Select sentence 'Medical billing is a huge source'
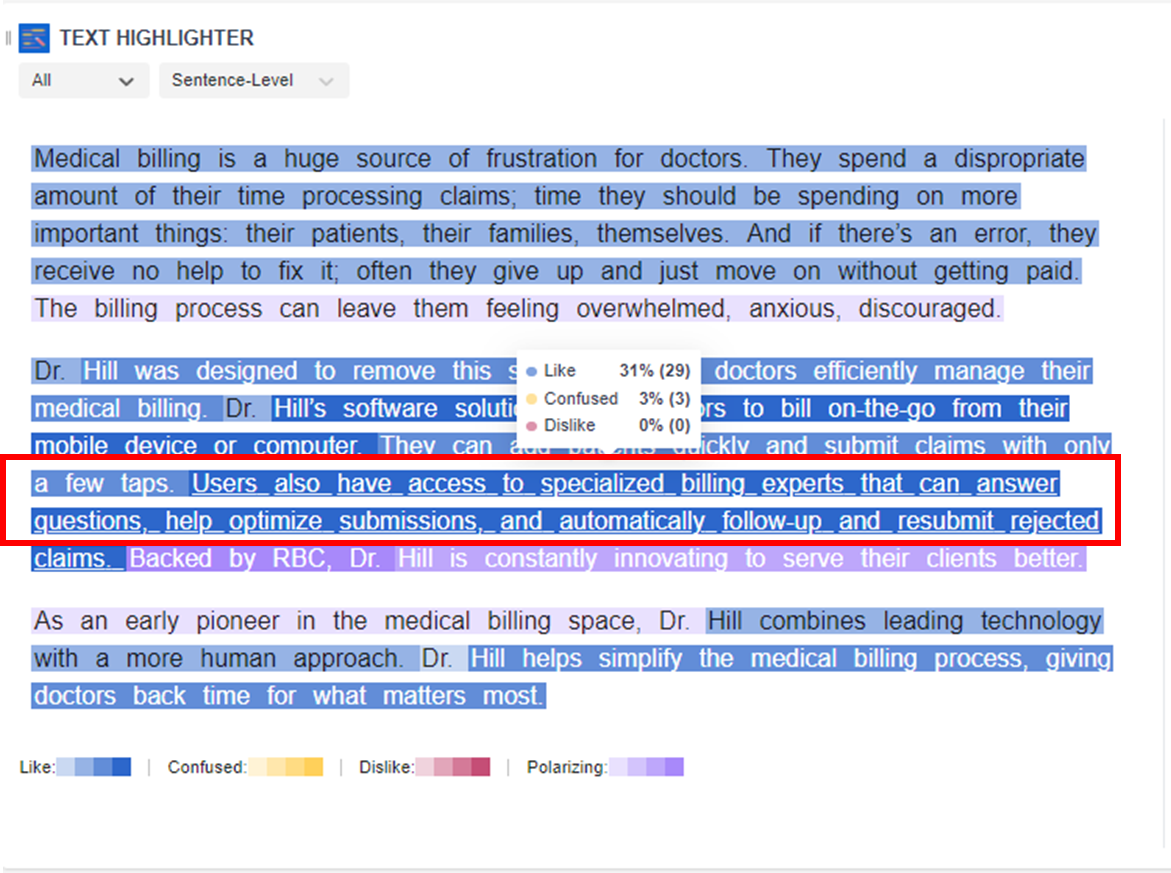 [x=388, y=159]
